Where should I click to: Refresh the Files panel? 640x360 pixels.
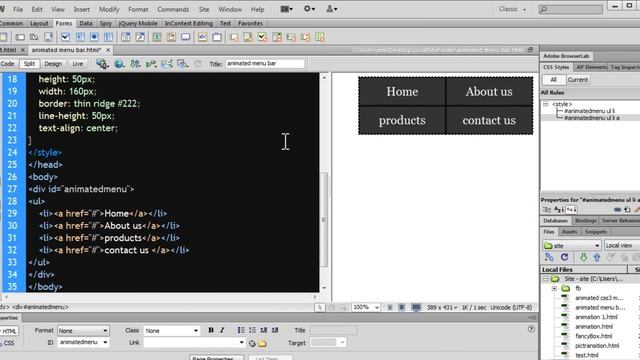pyautogui.click(x=564, y=257)
